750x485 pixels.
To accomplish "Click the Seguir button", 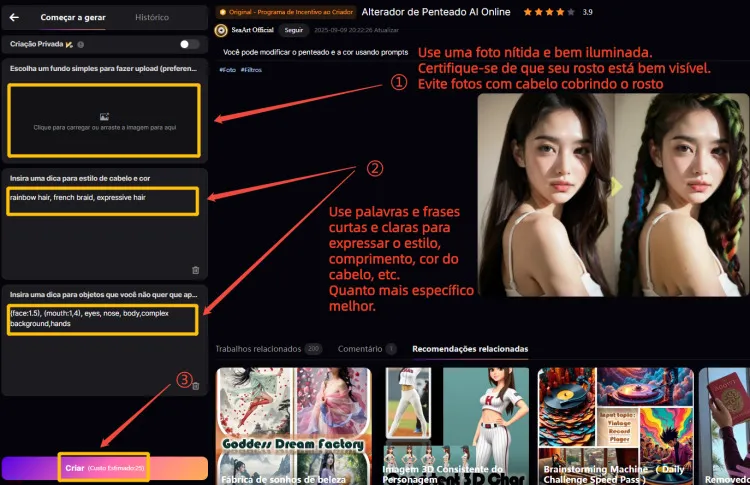I will pyautogui.click(x=293, y=30).
